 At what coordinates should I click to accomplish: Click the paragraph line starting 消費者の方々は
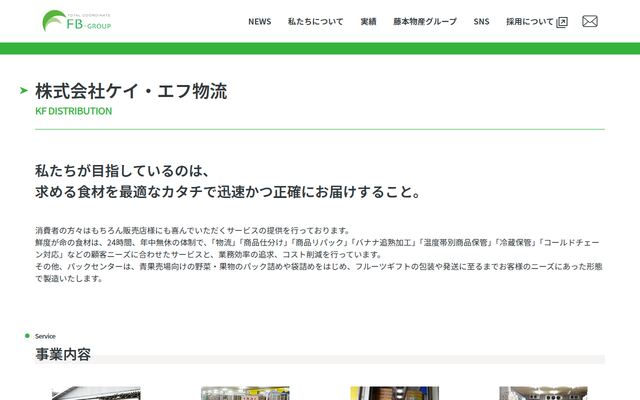193,230
